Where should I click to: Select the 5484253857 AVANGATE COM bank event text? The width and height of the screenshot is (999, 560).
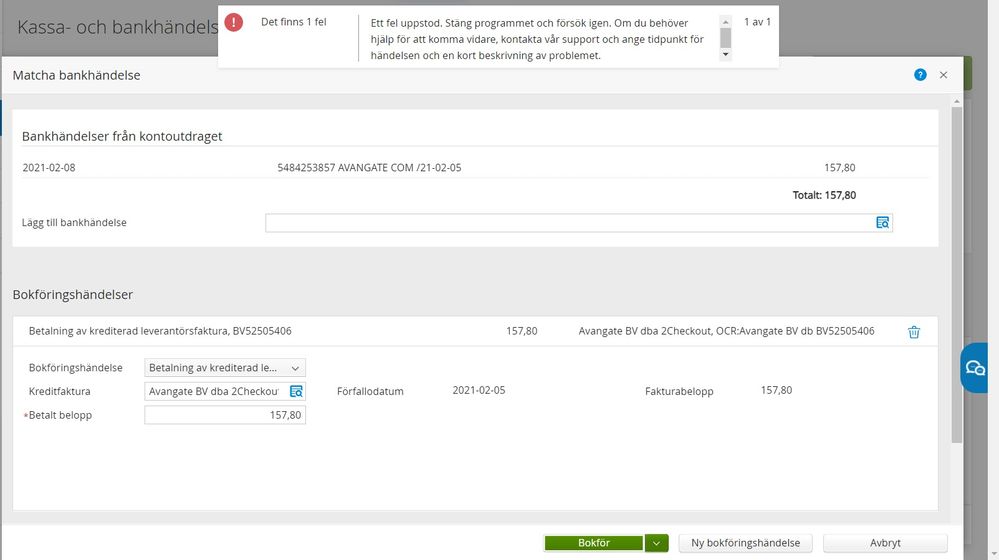[370, 168]
